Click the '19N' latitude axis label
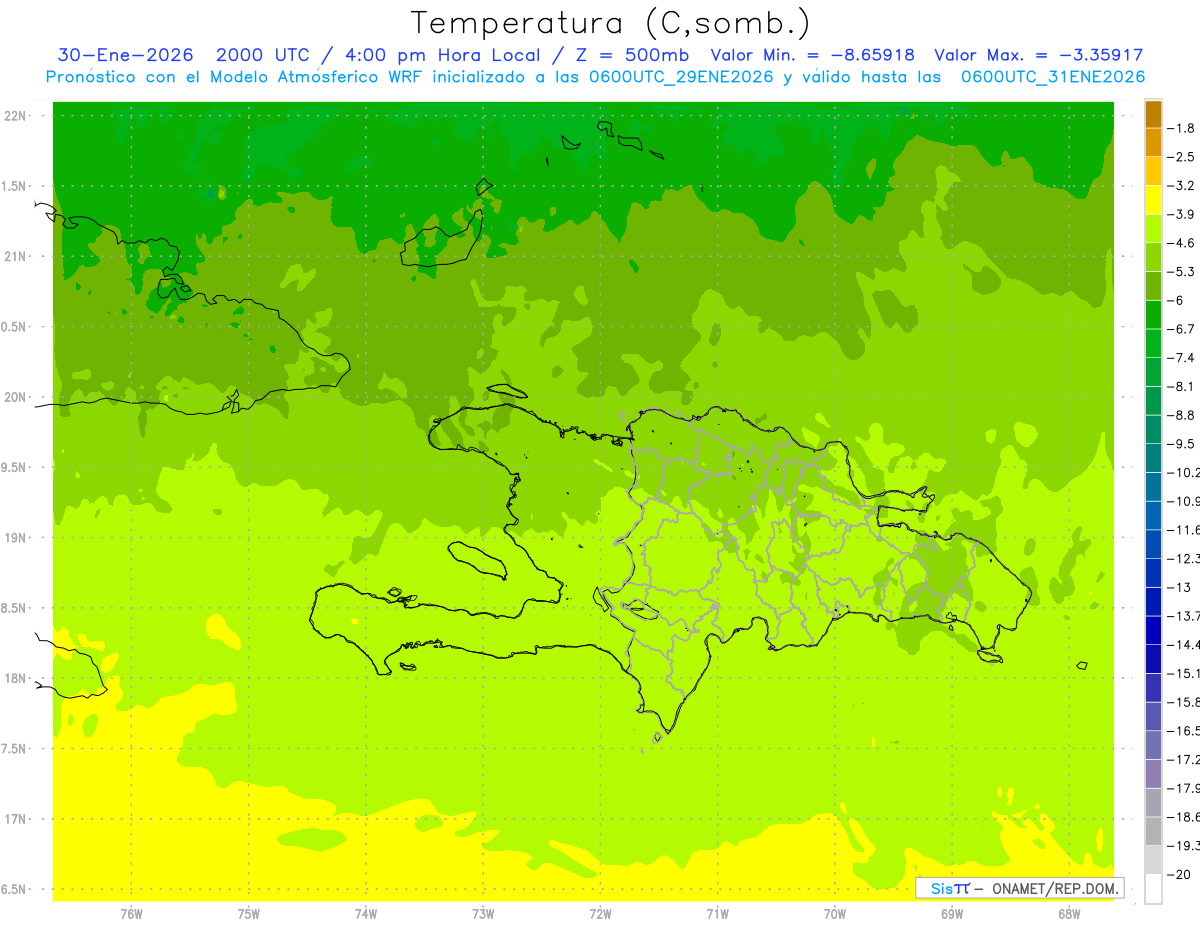1200x927 pixels. pos(14,538)
